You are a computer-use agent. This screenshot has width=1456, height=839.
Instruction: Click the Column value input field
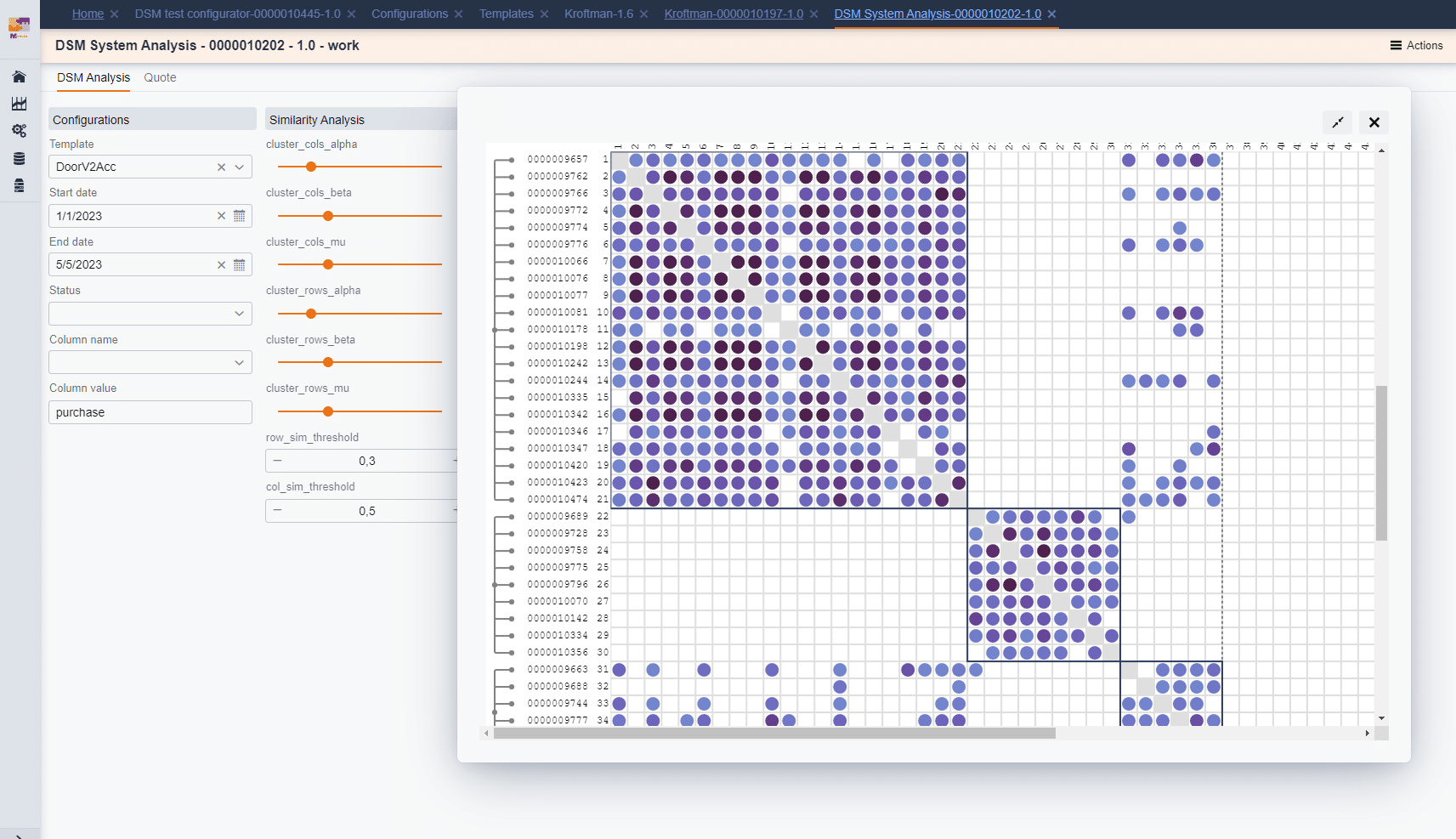click(x=150, y=412)
